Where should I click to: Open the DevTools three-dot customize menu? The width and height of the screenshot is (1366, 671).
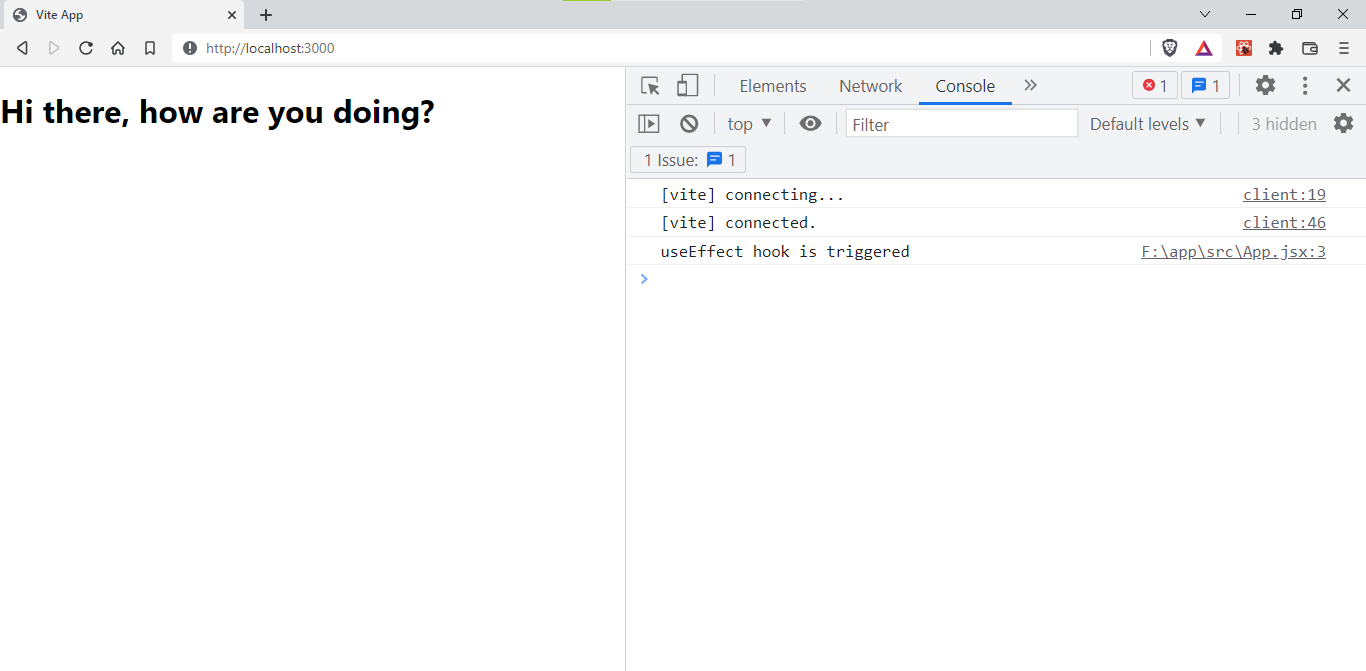point(1305,86)
